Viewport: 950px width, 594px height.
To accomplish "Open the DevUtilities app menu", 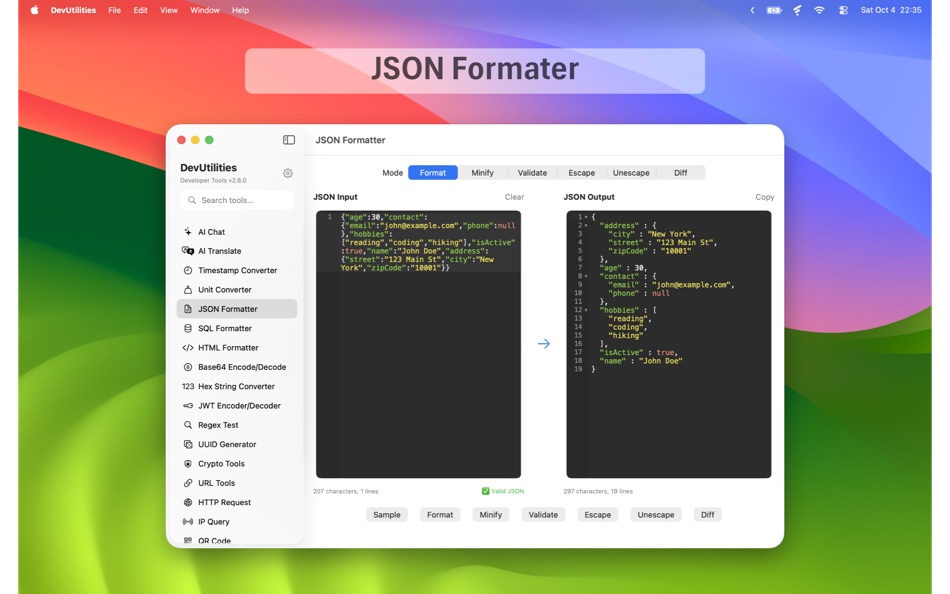I will (73, 10).
